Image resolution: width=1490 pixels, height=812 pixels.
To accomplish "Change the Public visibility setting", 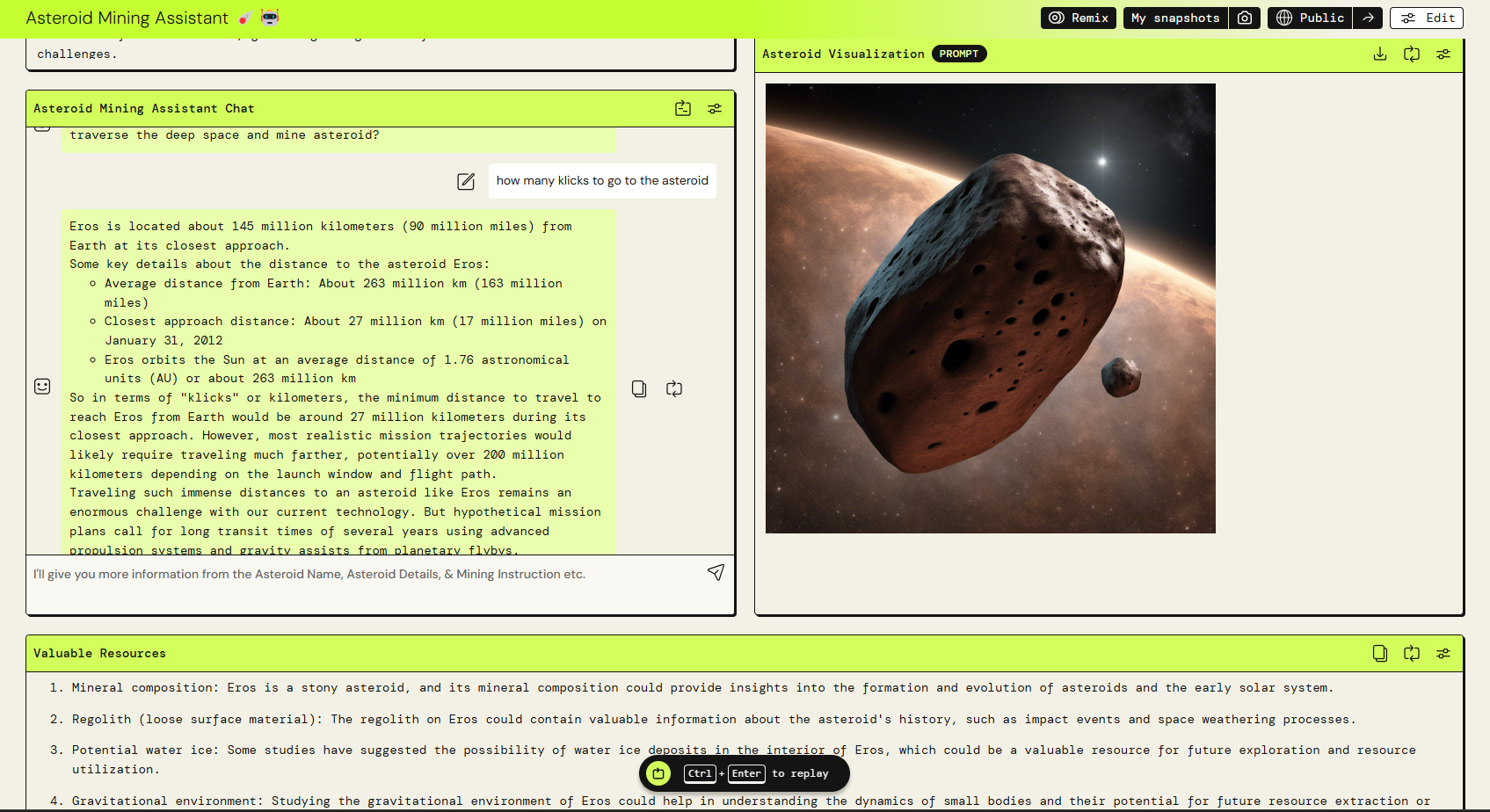I will click(x=1310, y=18).
